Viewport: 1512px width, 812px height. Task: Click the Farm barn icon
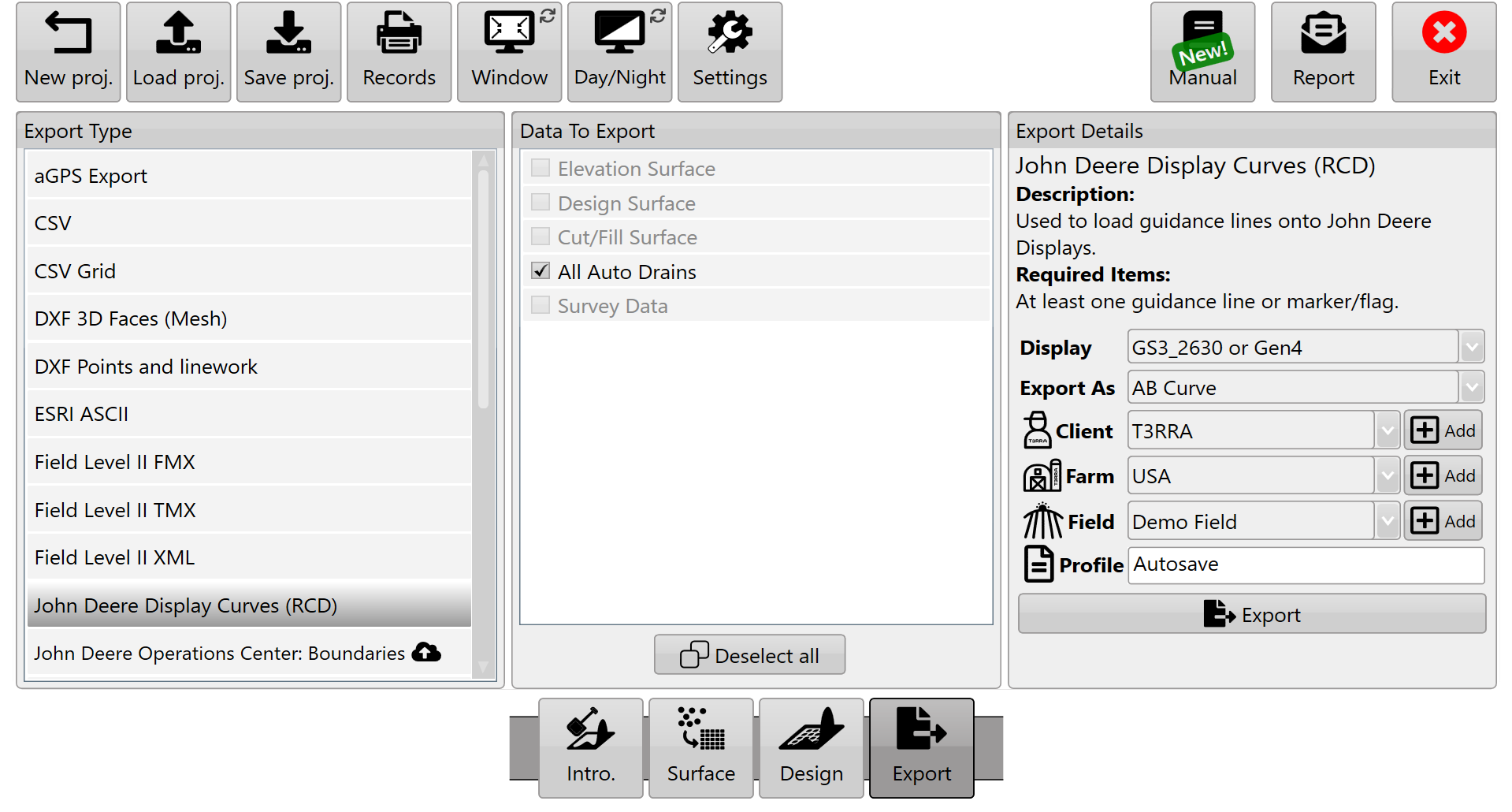[1042, 476]
